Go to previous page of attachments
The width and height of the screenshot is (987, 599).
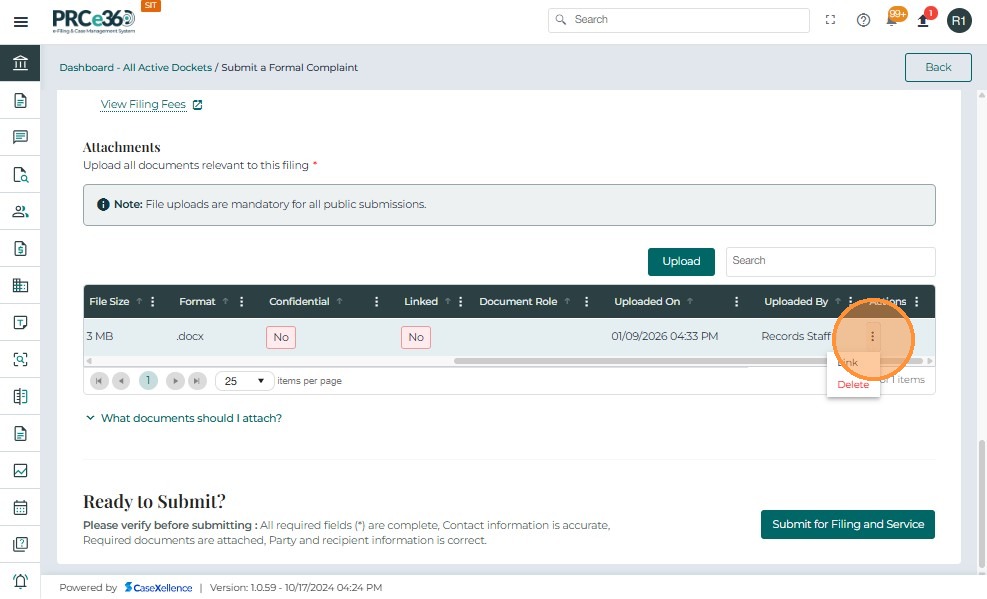[121, 381]
